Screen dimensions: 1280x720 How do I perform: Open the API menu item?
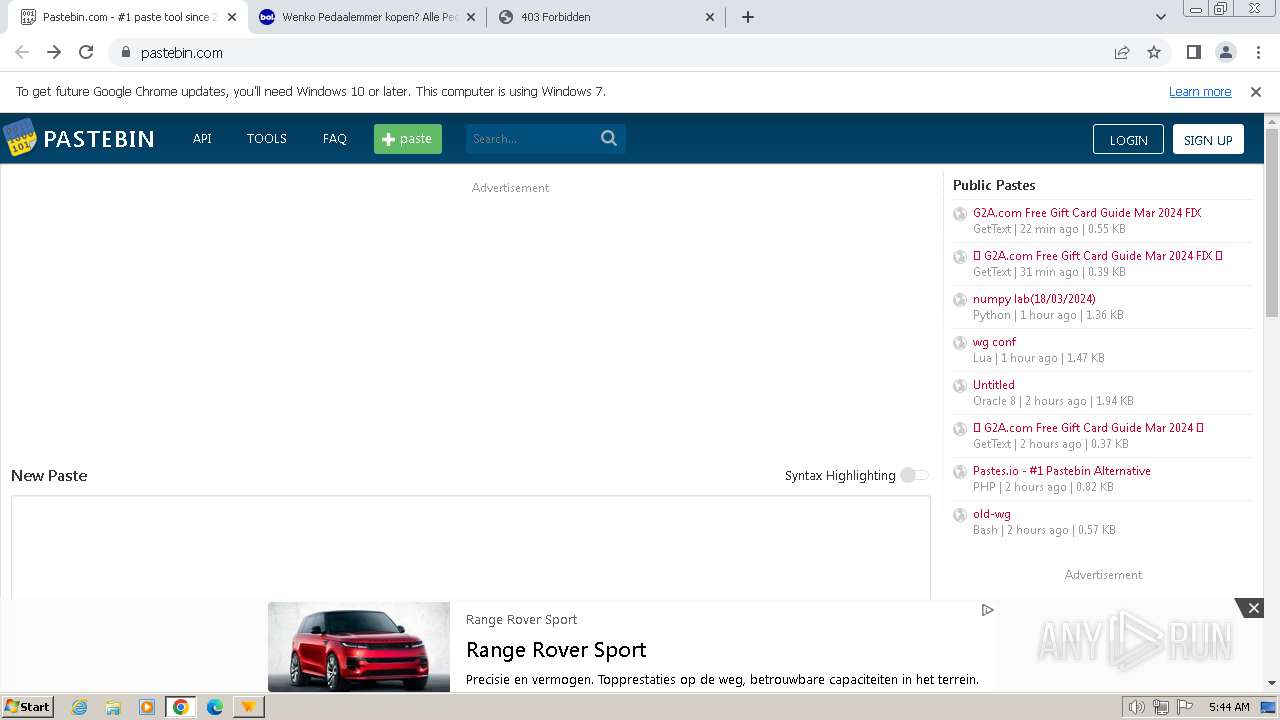click(x=202, y=139)
